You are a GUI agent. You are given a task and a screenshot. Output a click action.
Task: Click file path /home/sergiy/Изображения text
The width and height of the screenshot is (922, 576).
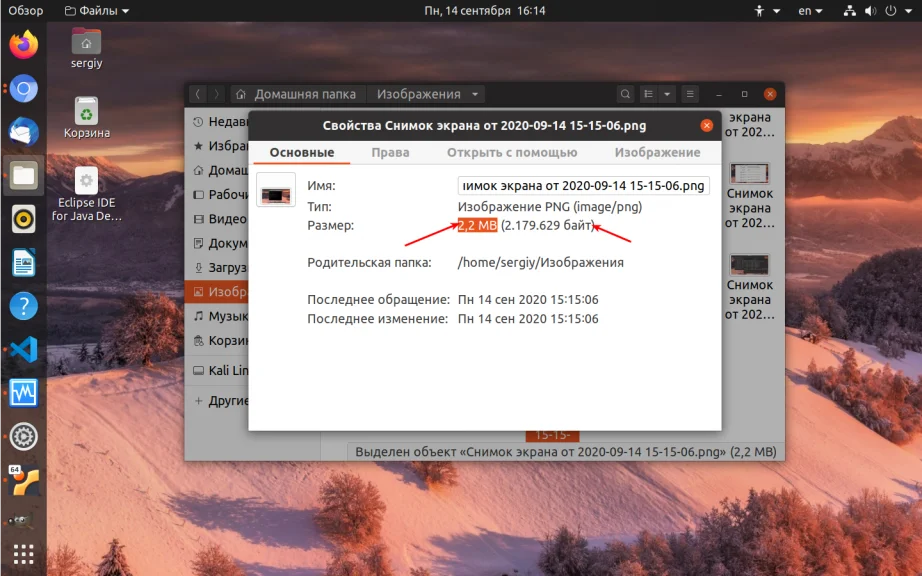coord(540,262)
